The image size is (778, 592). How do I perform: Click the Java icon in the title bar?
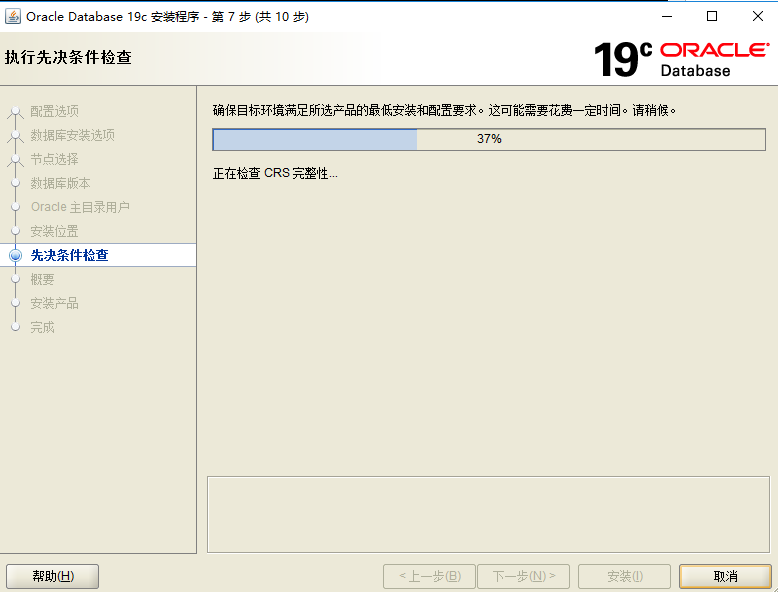pyautogui.click(x=14, y=16)
